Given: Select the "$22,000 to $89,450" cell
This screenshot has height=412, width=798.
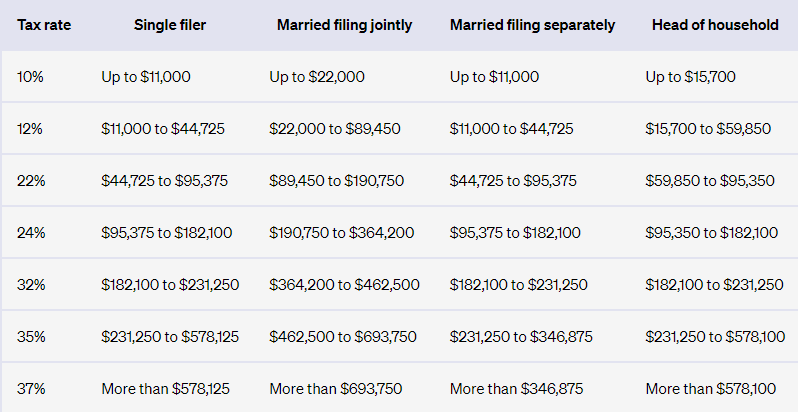Looking at the screenshot, I should pos(335,128).
